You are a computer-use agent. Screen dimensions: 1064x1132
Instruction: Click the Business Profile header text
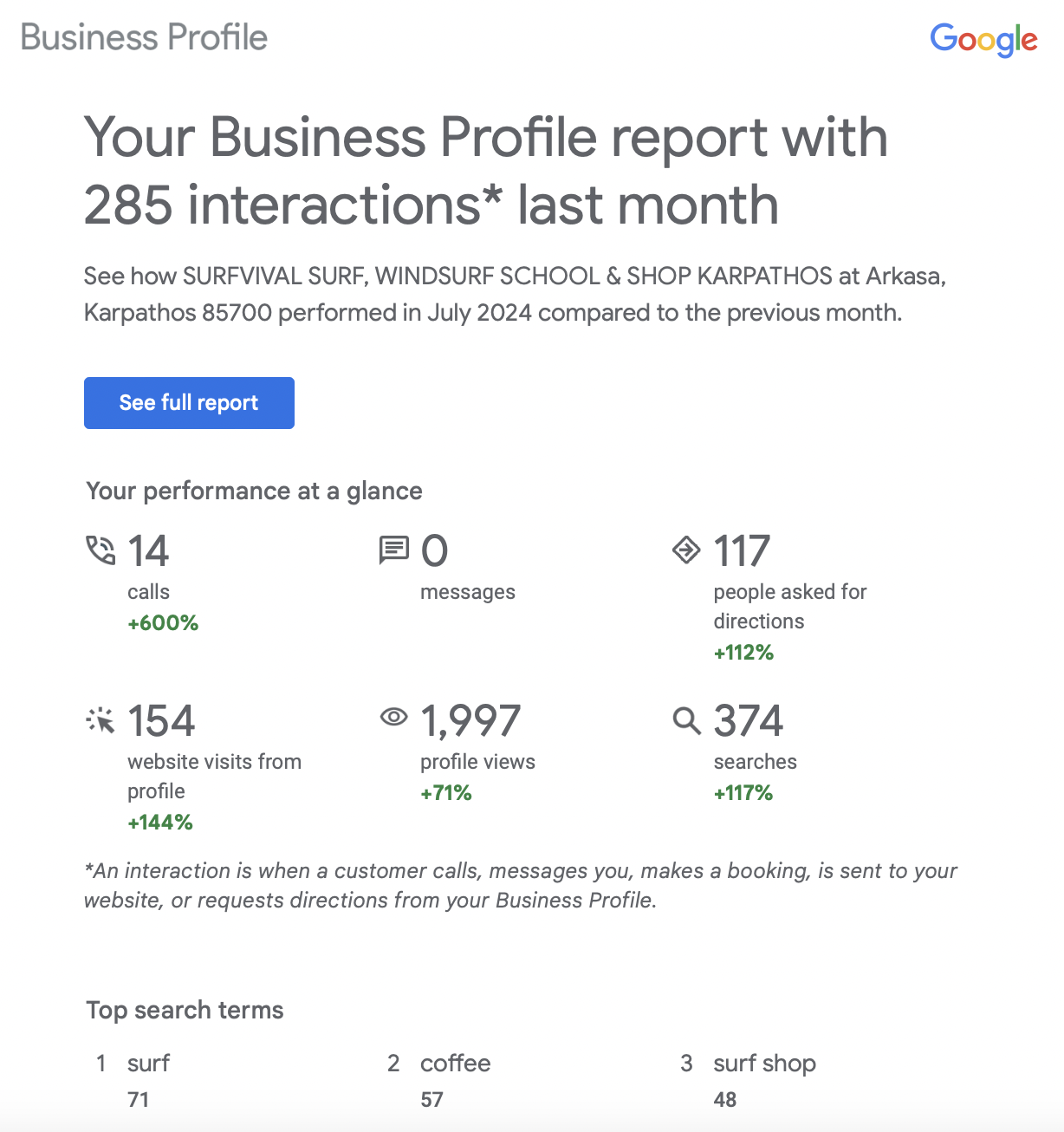[x=144, y=37]
